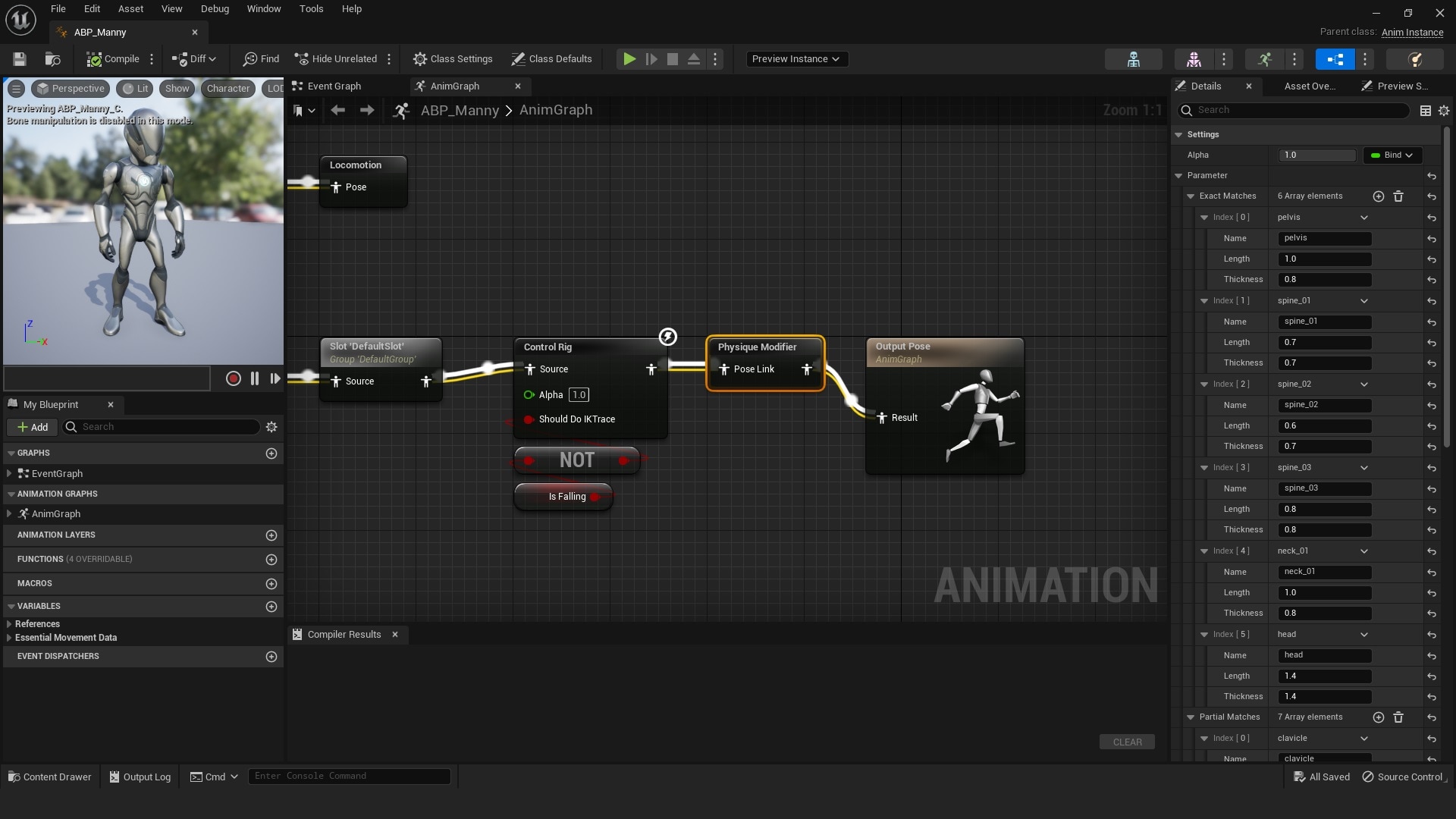
Task: Collapse the Index [ 0 ] pelvis entry
Action: [x=1204, y=218]
